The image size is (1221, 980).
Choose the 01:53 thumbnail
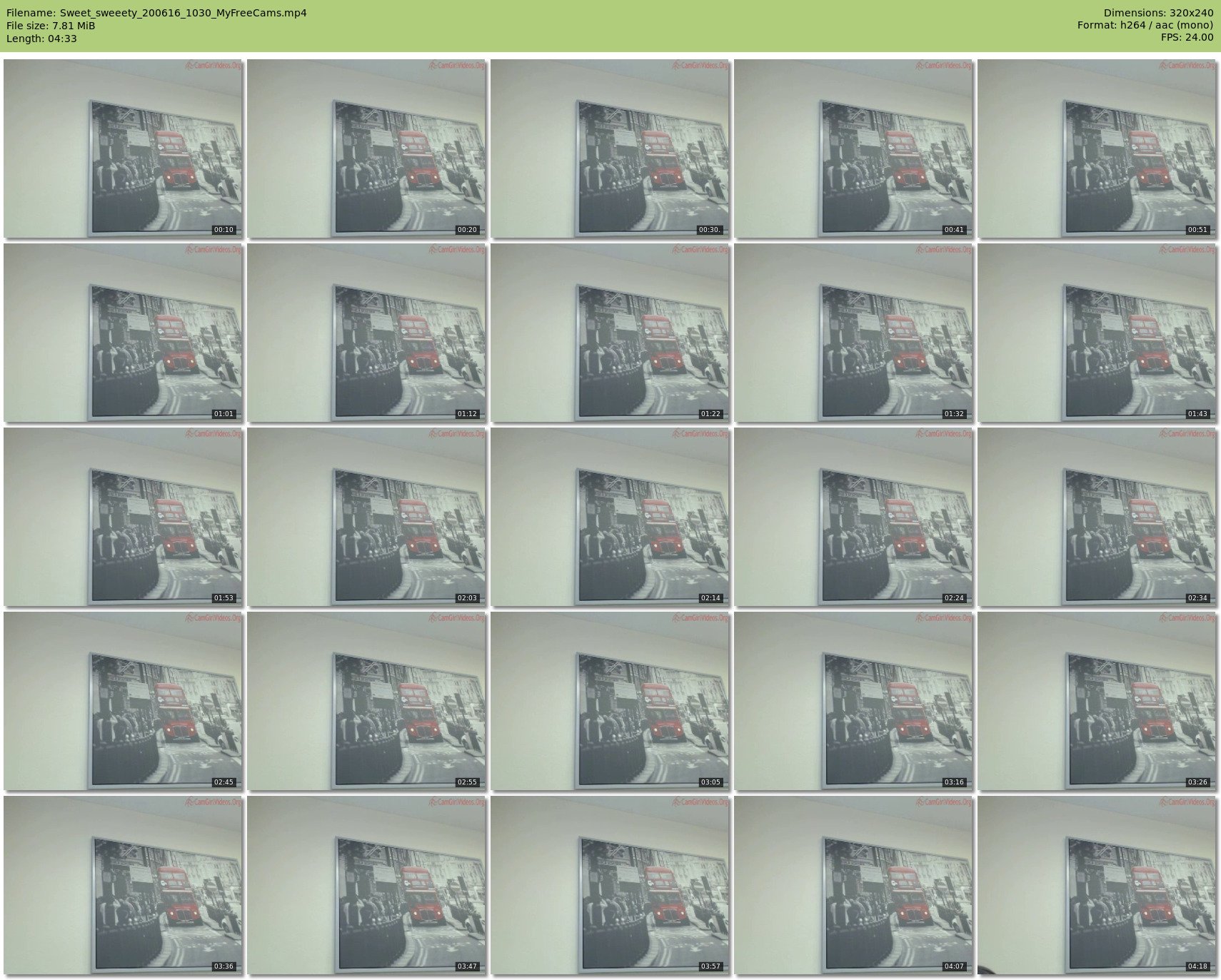click(x=123, y=517)
